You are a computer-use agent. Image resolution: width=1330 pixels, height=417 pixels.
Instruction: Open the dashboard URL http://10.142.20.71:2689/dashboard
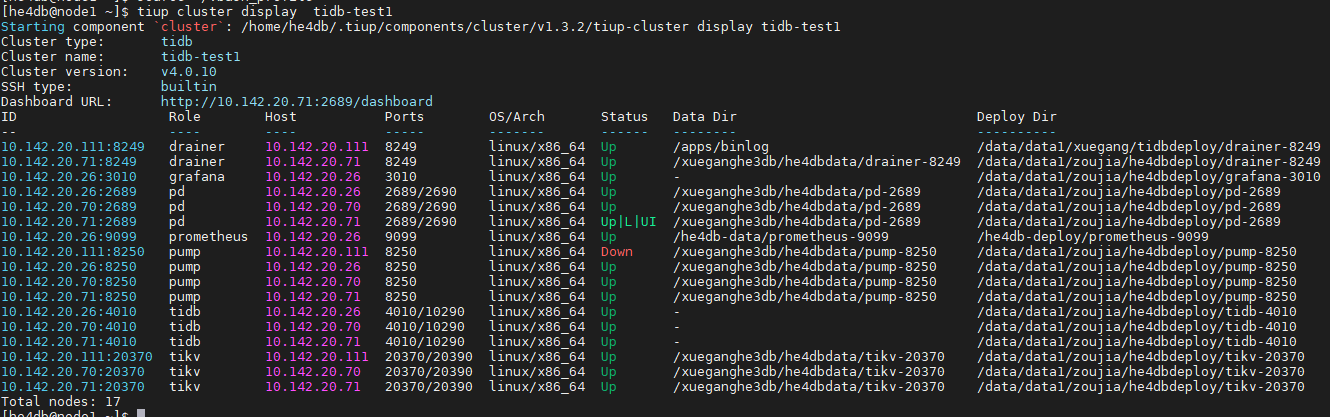(x=297, y=102)
